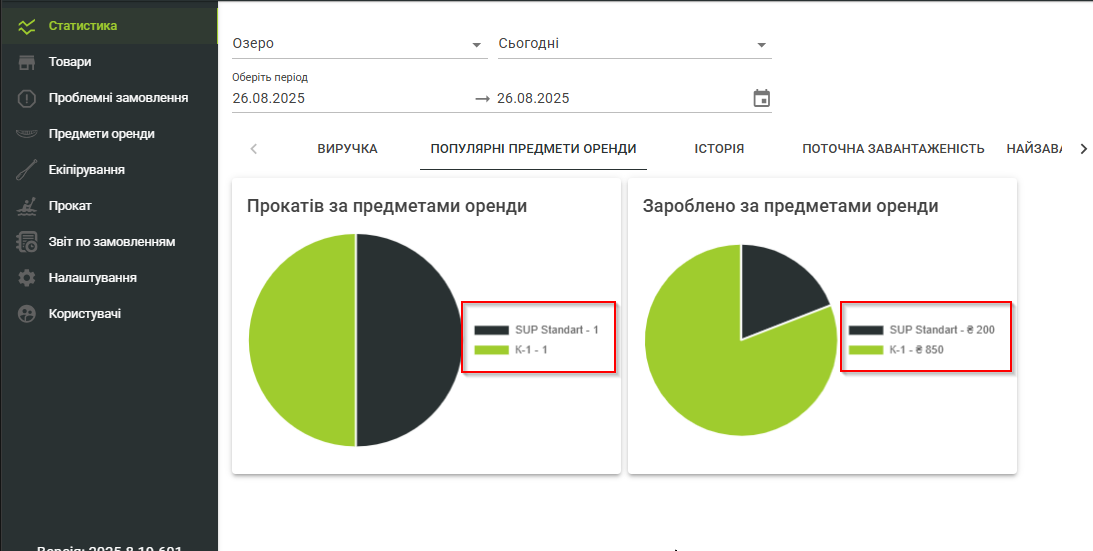The height and width of the screenshot is (551, 1093).
Task: Click the dark half of rentals pie chart
Action: point(409,340)
